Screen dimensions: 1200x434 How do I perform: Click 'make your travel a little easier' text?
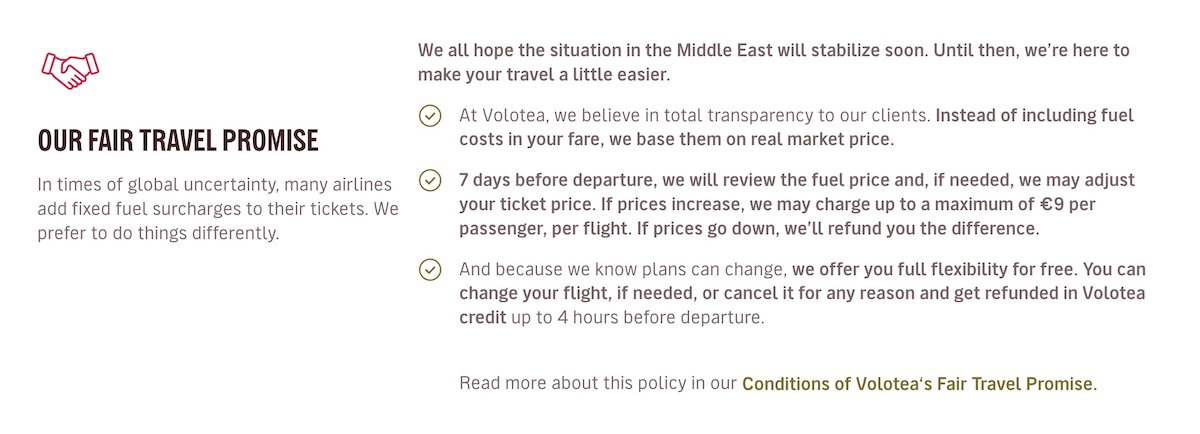click(544, 75)
